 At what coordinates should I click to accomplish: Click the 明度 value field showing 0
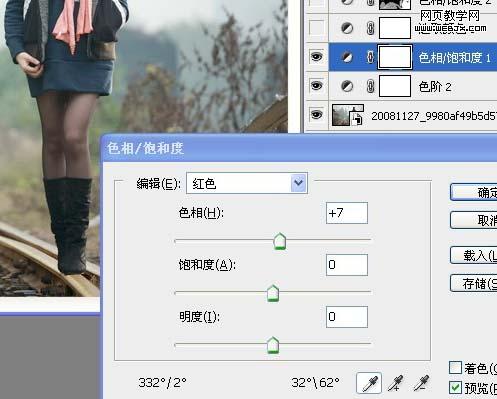tap(347, 317)
